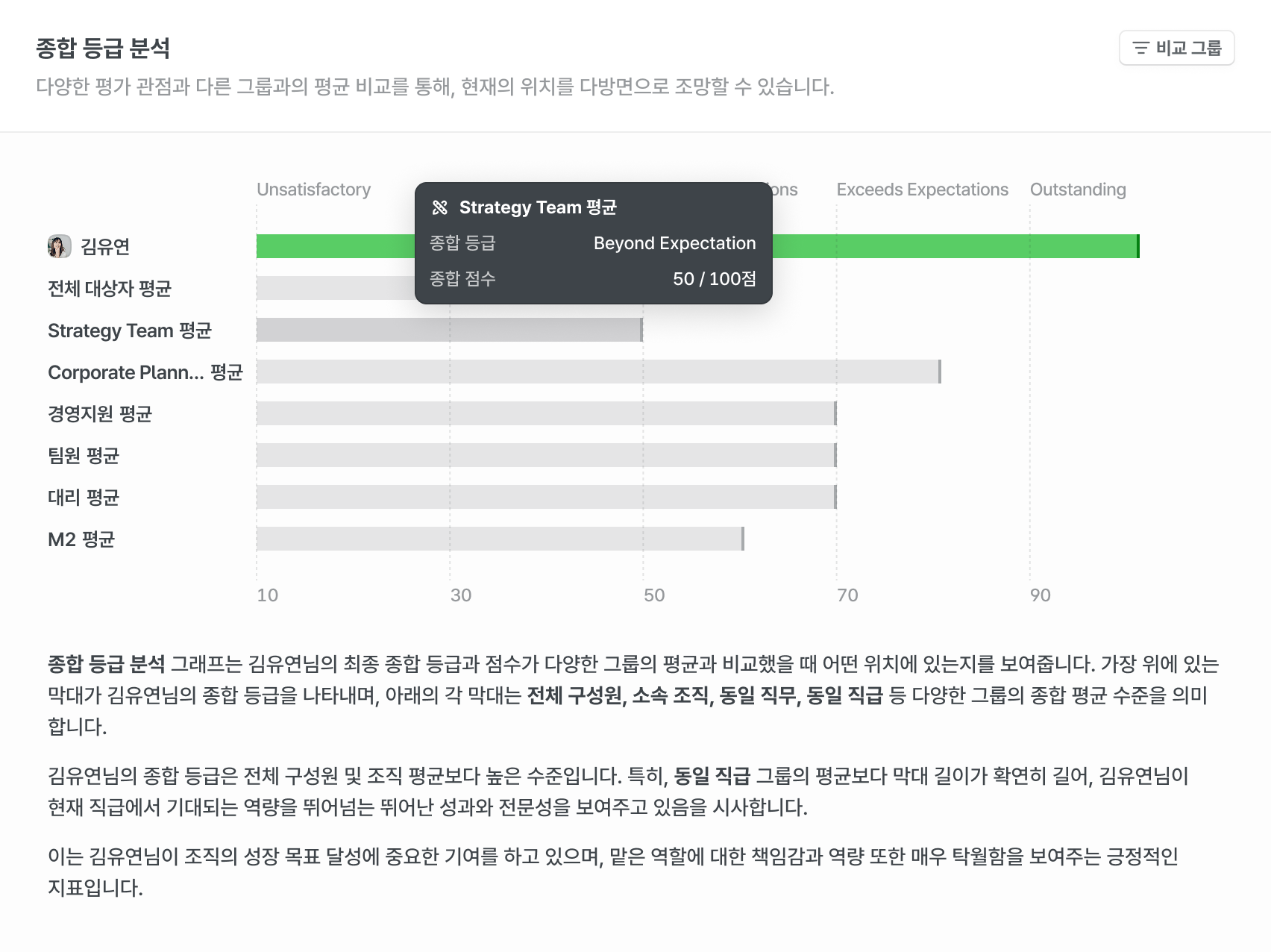Select the 대리 평균 bar
The width and height of the screenshot is (1271, 952).
(x=545, y=497)
